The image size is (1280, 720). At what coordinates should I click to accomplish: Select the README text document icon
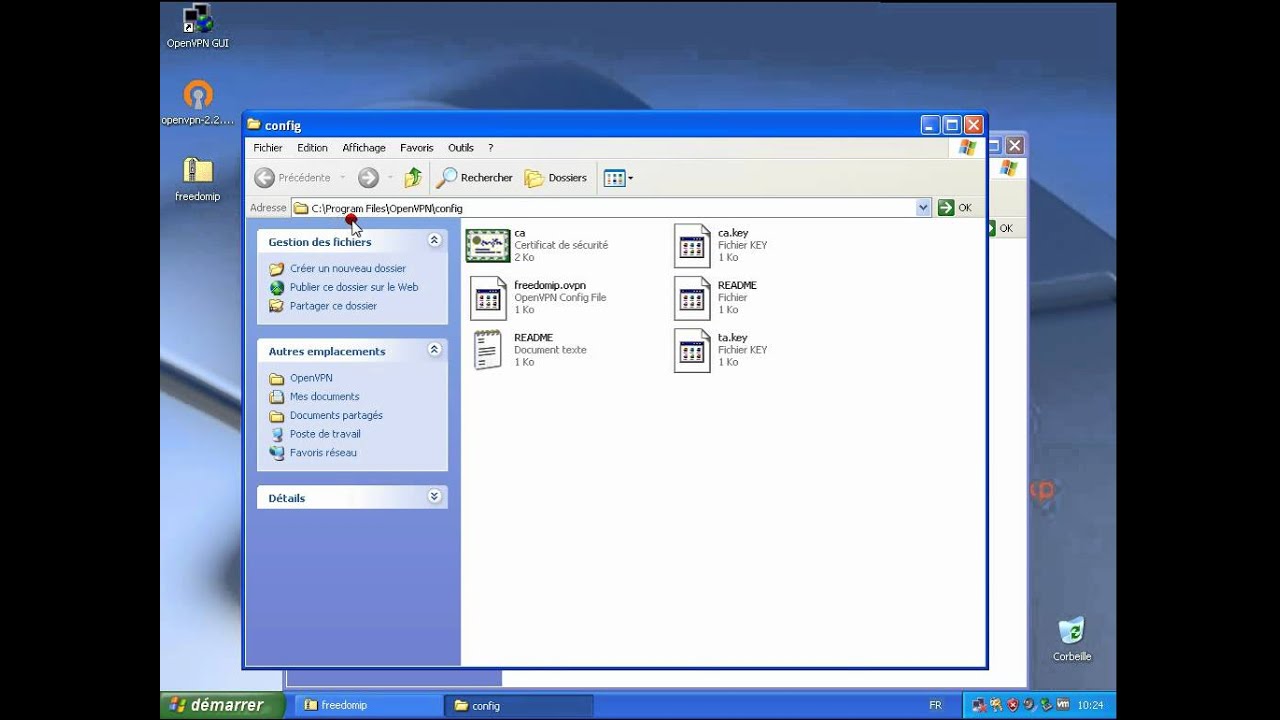pos(488,350)
